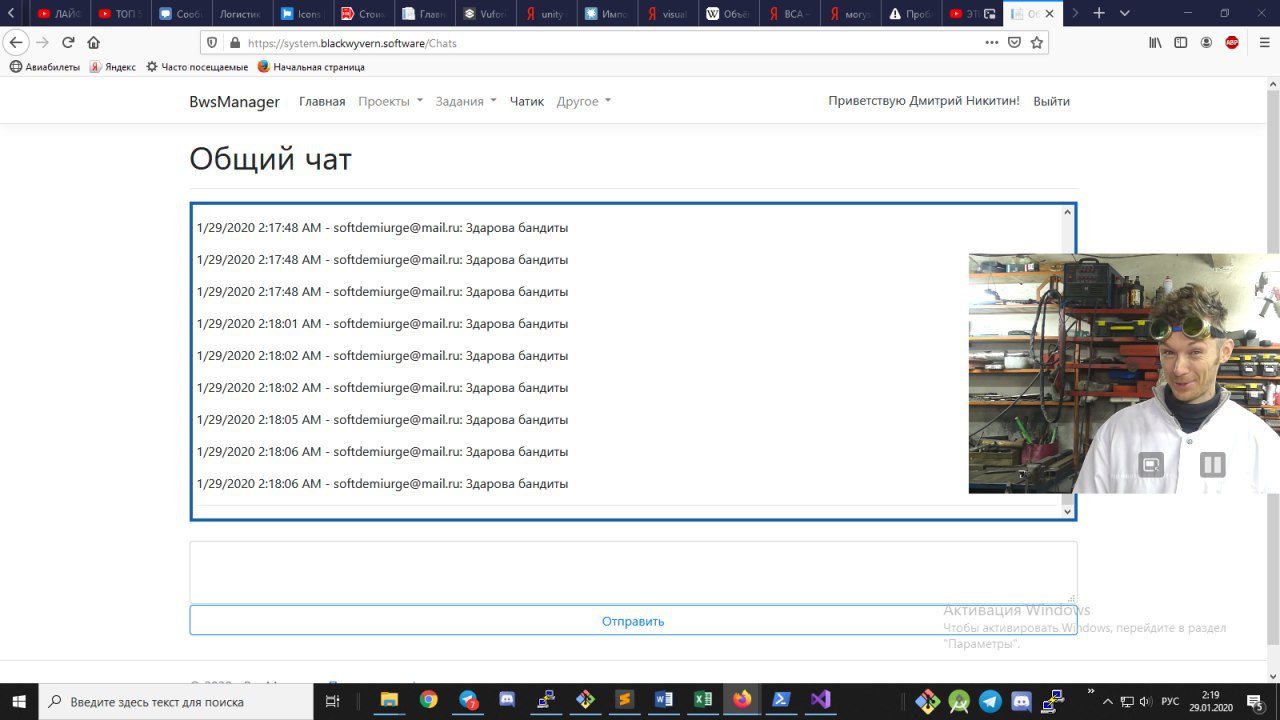The image size is (1280, 720).
Task: Click the chat box's down arrow
Action: coord(1067,511)
